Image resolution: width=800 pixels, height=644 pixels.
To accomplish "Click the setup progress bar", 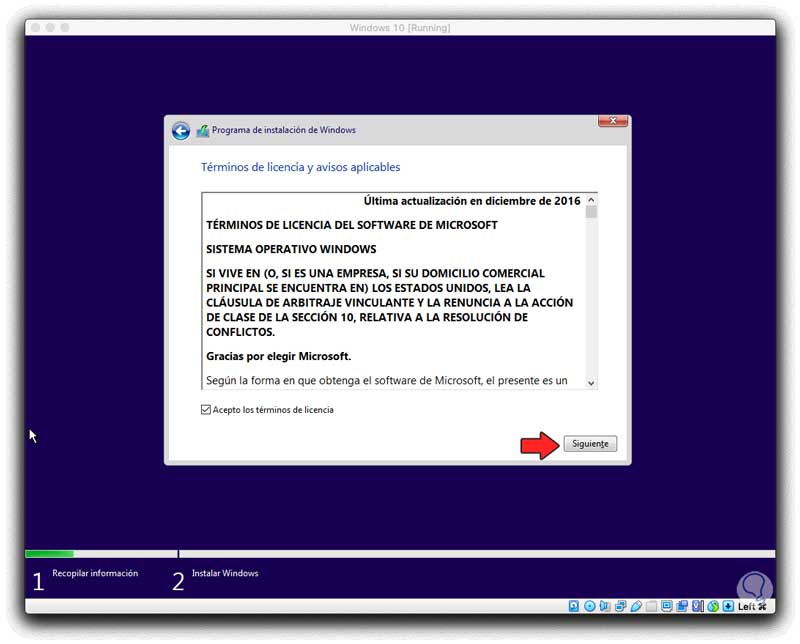I will [400, 554].
